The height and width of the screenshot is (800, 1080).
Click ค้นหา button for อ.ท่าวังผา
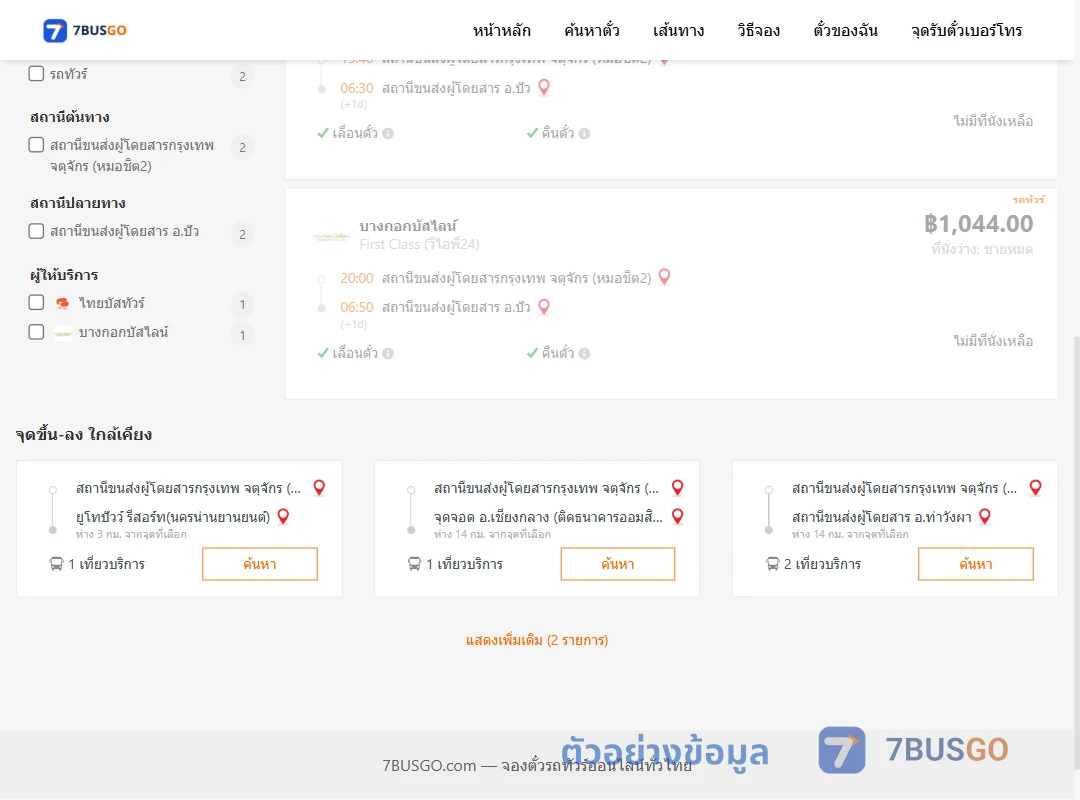[976, 564]
